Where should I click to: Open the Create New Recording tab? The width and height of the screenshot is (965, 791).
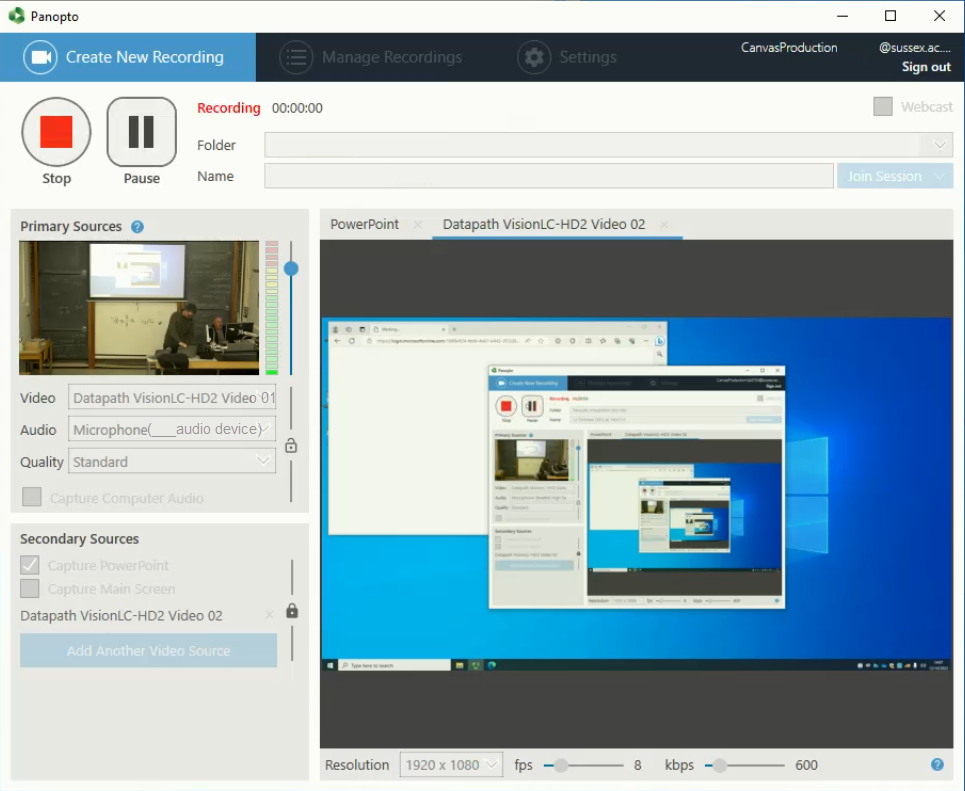coord(128,57)
